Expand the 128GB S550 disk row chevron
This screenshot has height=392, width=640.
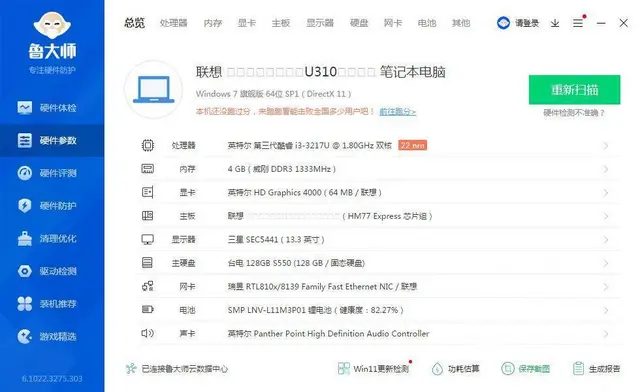pos(606,263)
